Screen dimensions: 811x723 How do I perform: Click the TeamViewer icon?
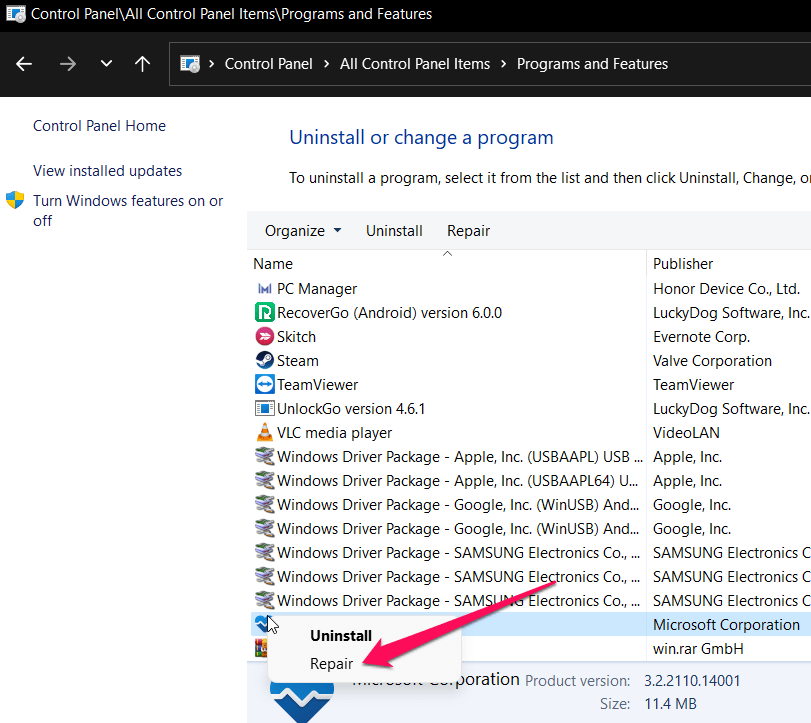pos(264,384)
